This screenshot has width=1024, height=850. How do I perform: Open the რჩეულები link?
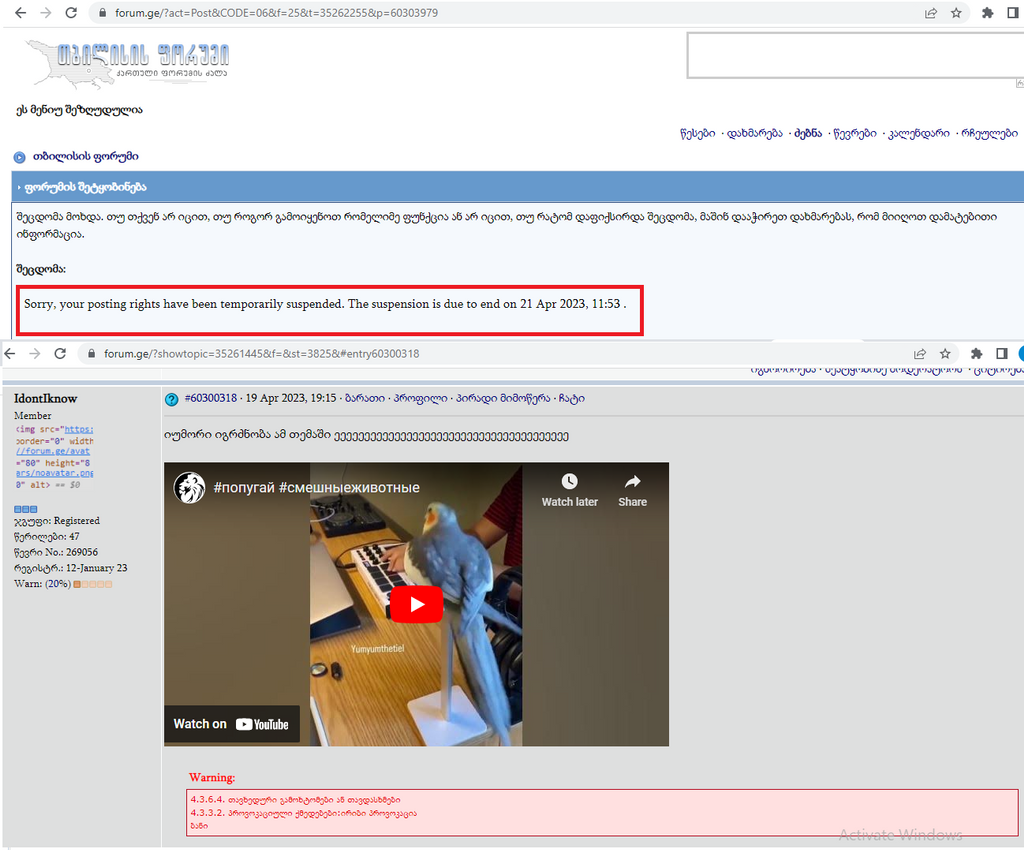(x=989, y=133)
